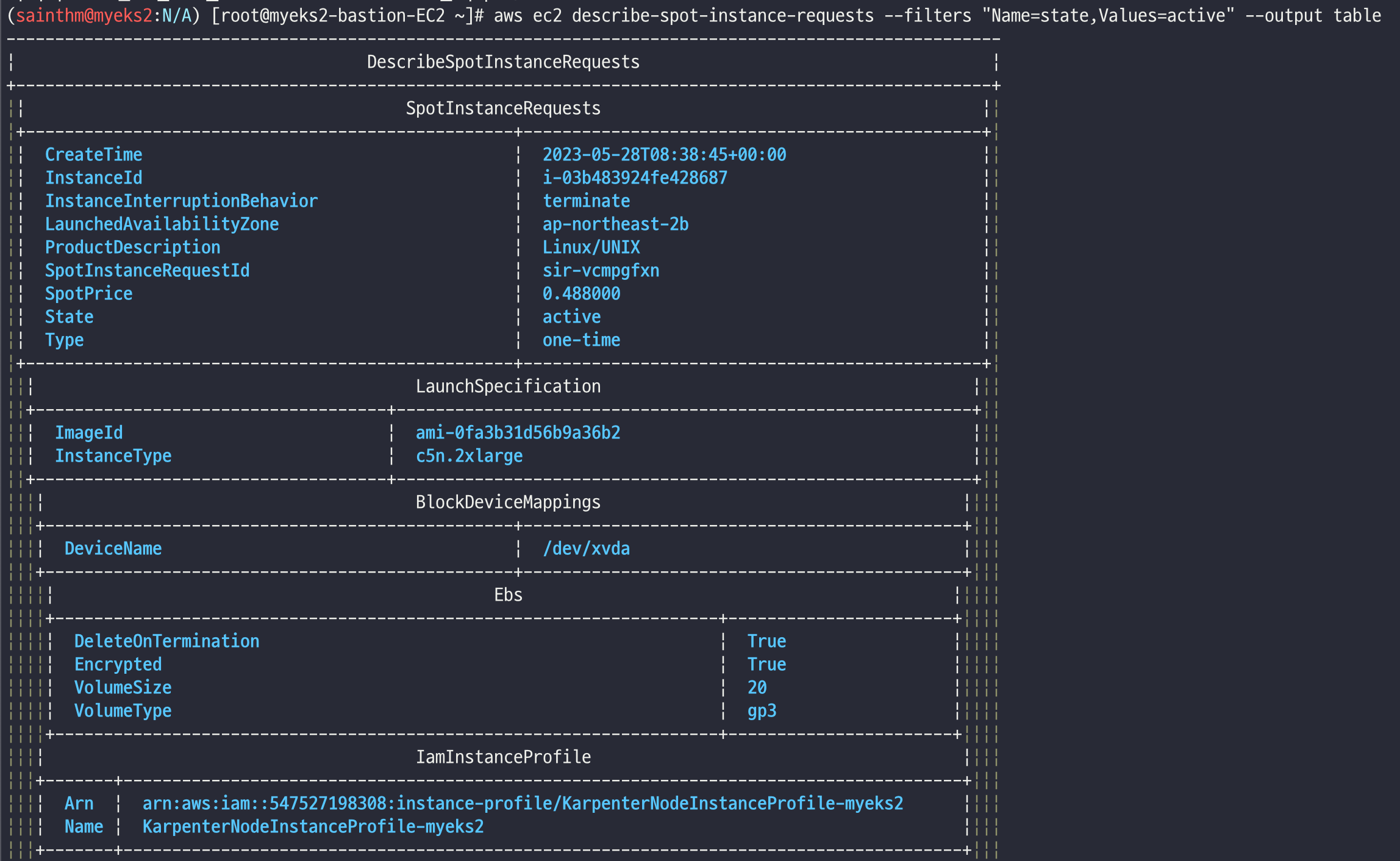
Task: Click the describe-spot-instance-requests command text
Action: tap(722, 15)
